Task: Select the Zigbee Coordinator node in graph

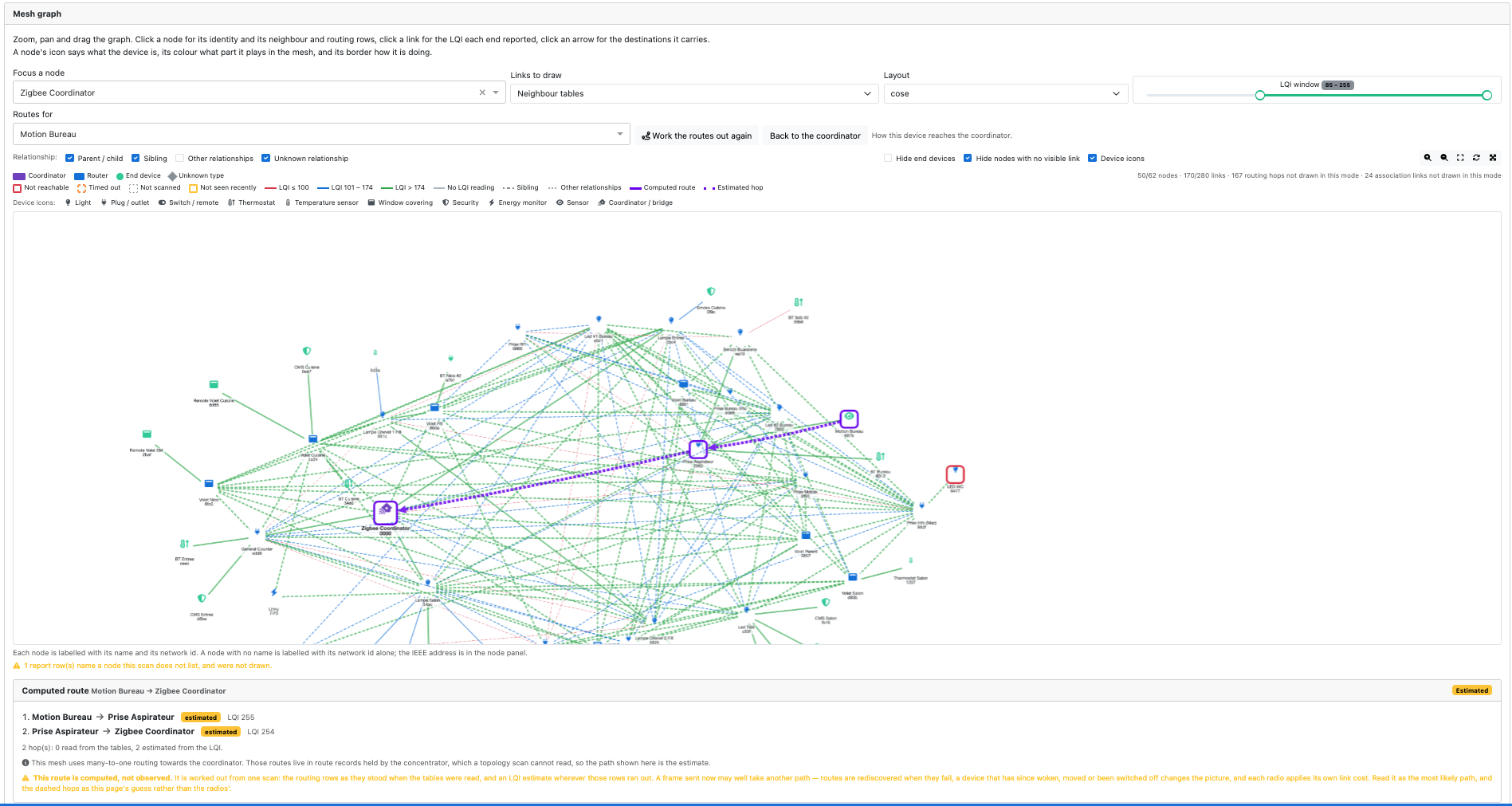Action: (386, 512)
